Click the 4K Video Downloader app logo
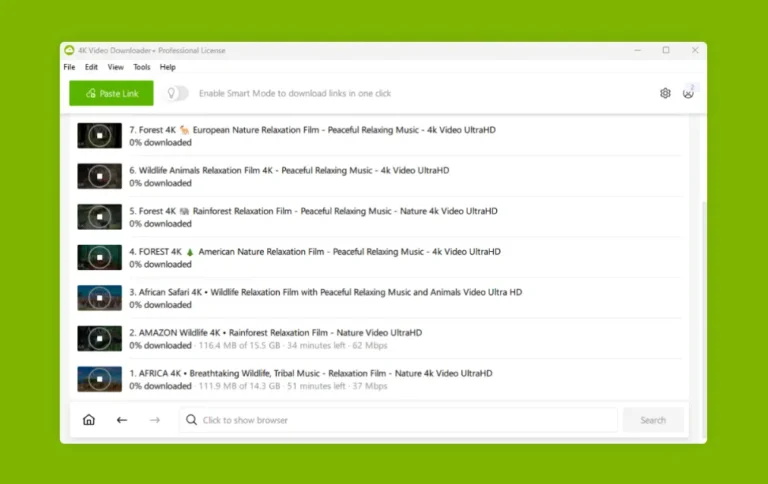 (x=70, y=50)
